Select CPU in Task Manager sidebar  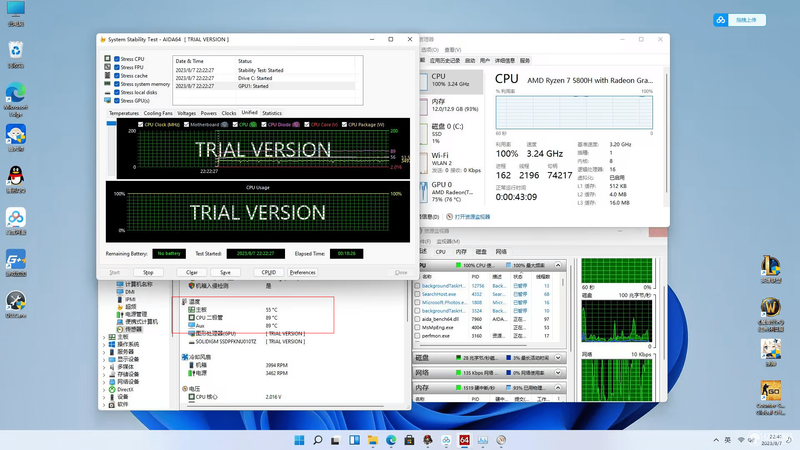point(451,80)
